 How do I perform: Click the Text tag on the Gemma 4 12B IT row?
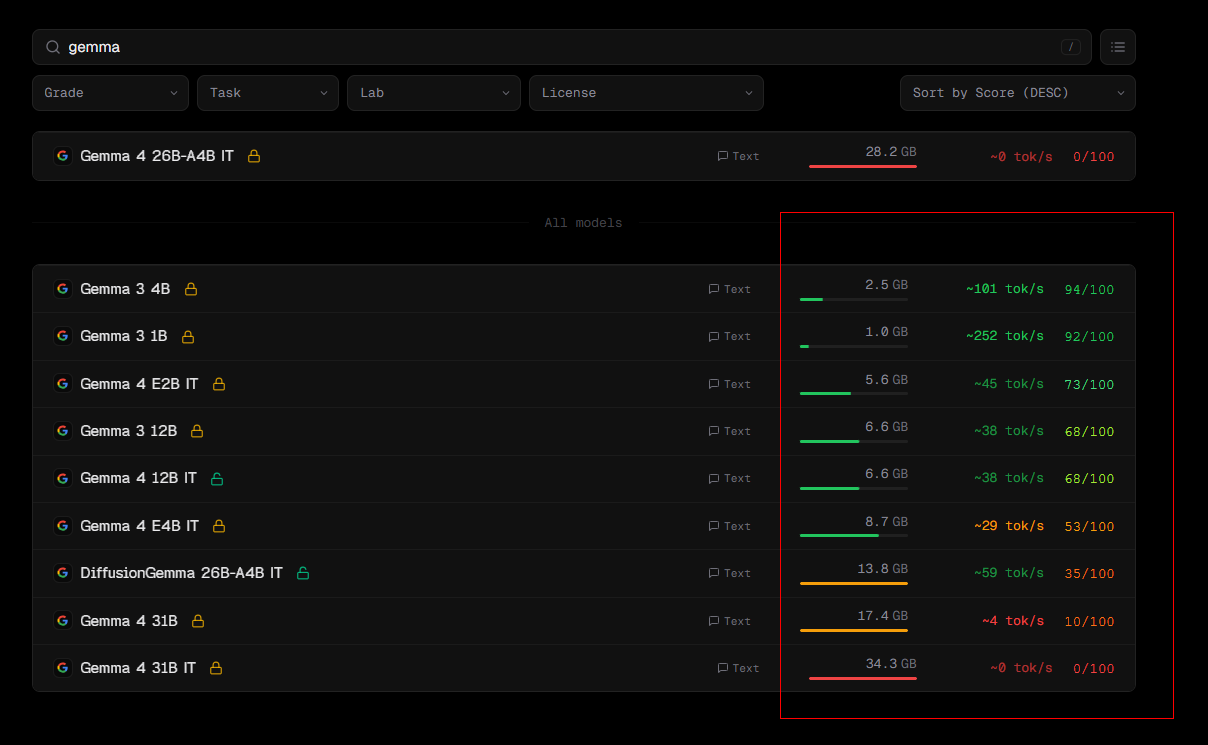pyautogui.click(x=729, y=479)
